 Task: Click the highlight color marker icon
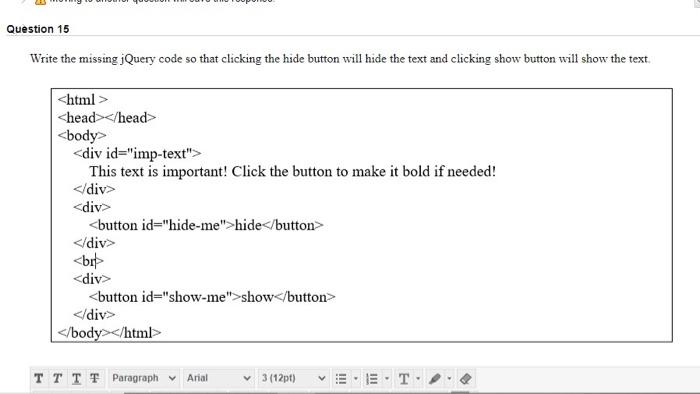click(x=435, y=379)
